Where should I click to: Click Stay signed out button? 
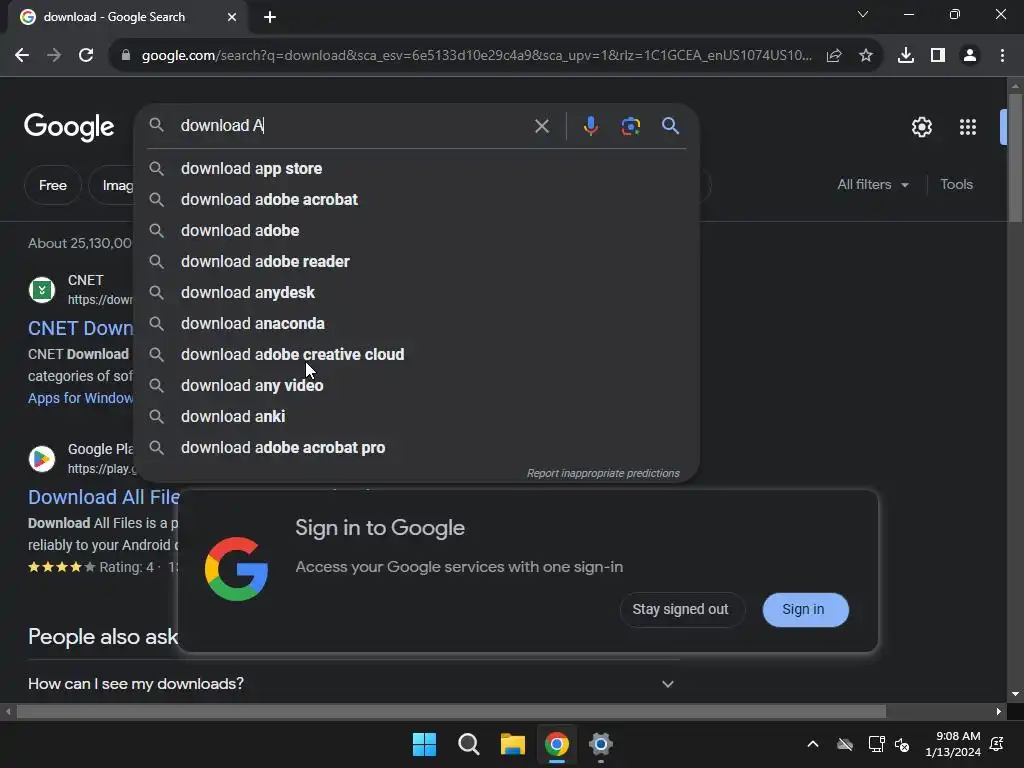click(x=680, y=609)
